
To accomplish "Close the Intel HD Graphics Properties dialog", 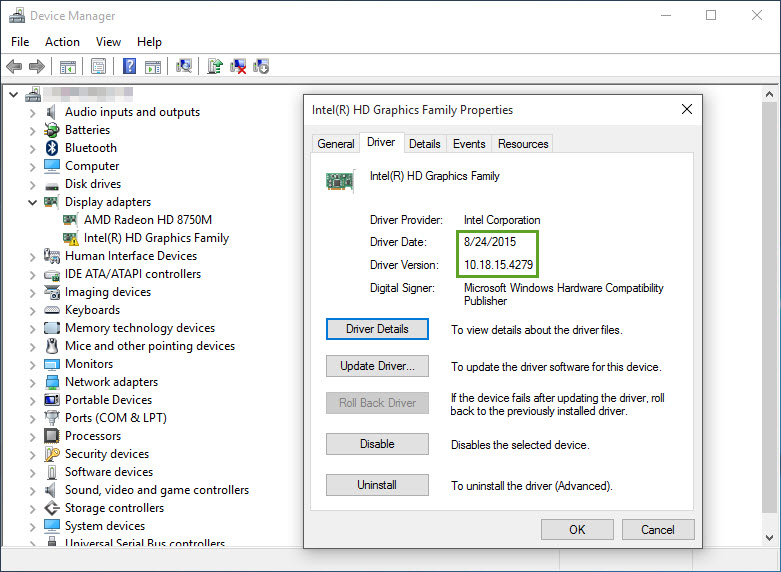I will tap(687, 109).
